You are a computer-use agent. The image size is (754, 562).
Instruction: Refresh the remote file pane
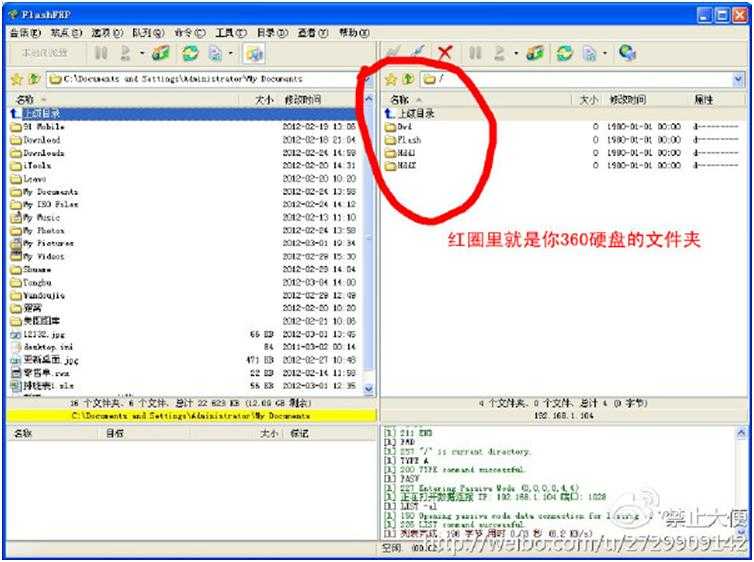(x=565, y=53)
